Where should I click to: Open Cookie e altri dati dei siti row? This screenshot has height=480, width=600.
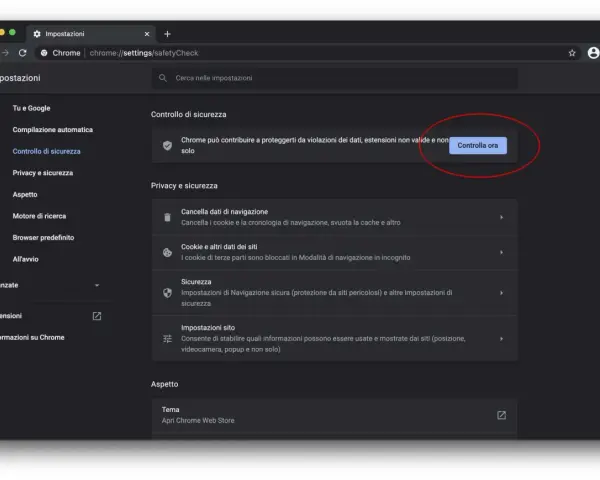335,252
